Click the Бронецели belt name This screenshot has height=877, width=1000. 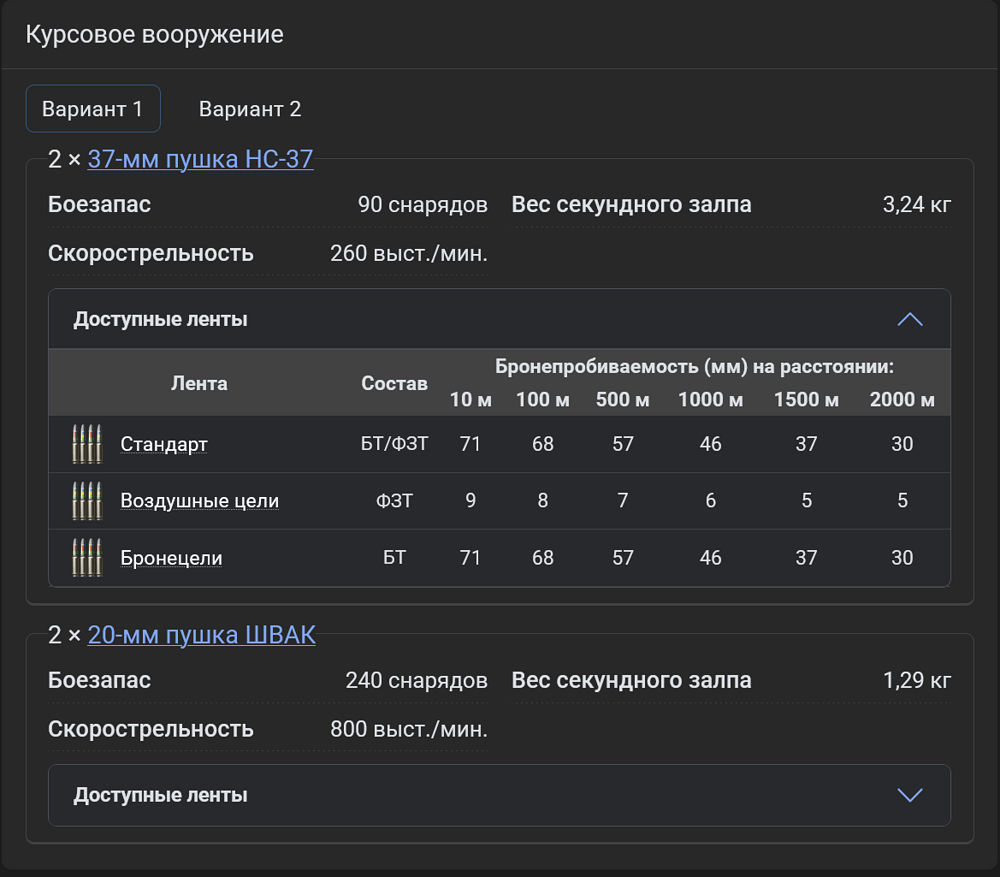[x=172, y=558]
